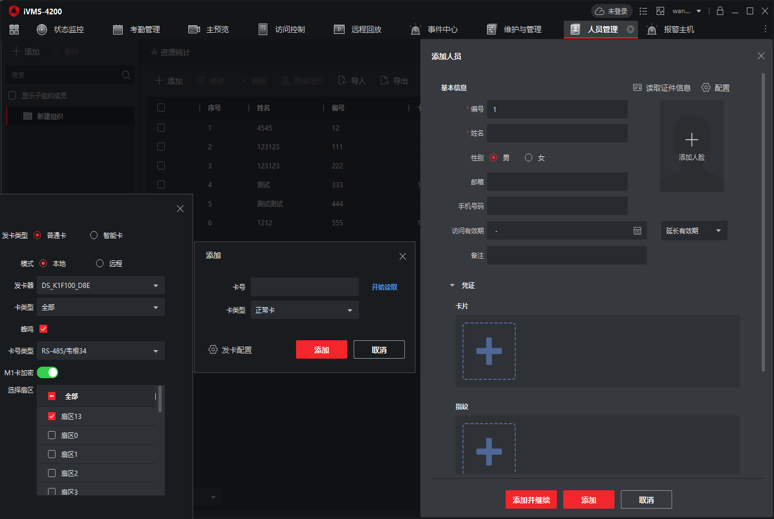Add a card with the 卡片 plus tile
This screenshot has height=519, width=774.
pos(489,351)
